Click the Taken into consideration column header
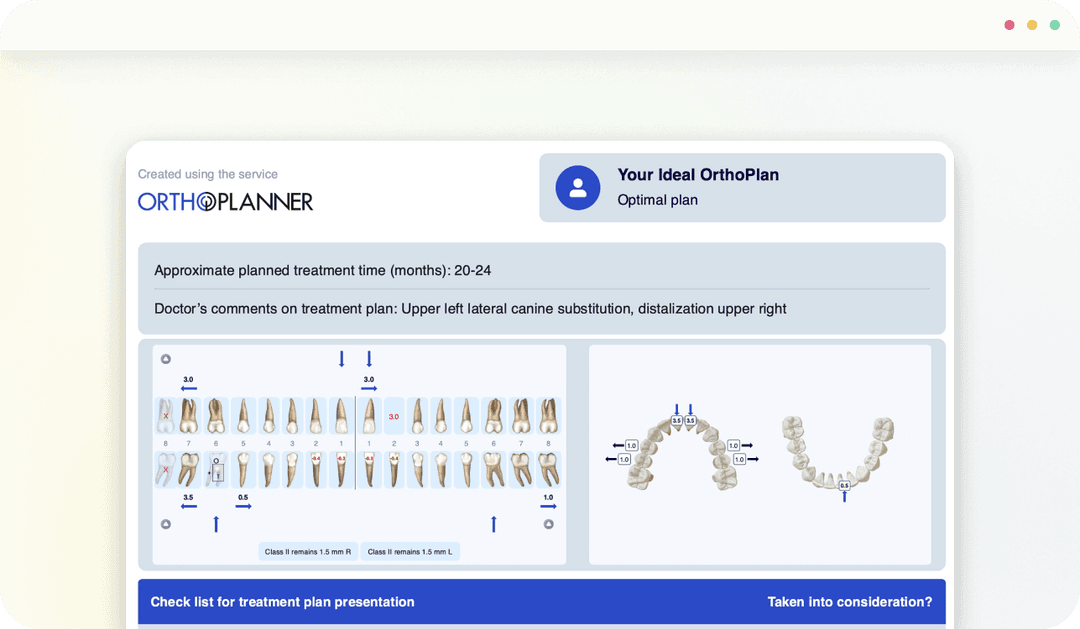The height and width of the screenshot is (629, 1080). (x=849, y=602)
